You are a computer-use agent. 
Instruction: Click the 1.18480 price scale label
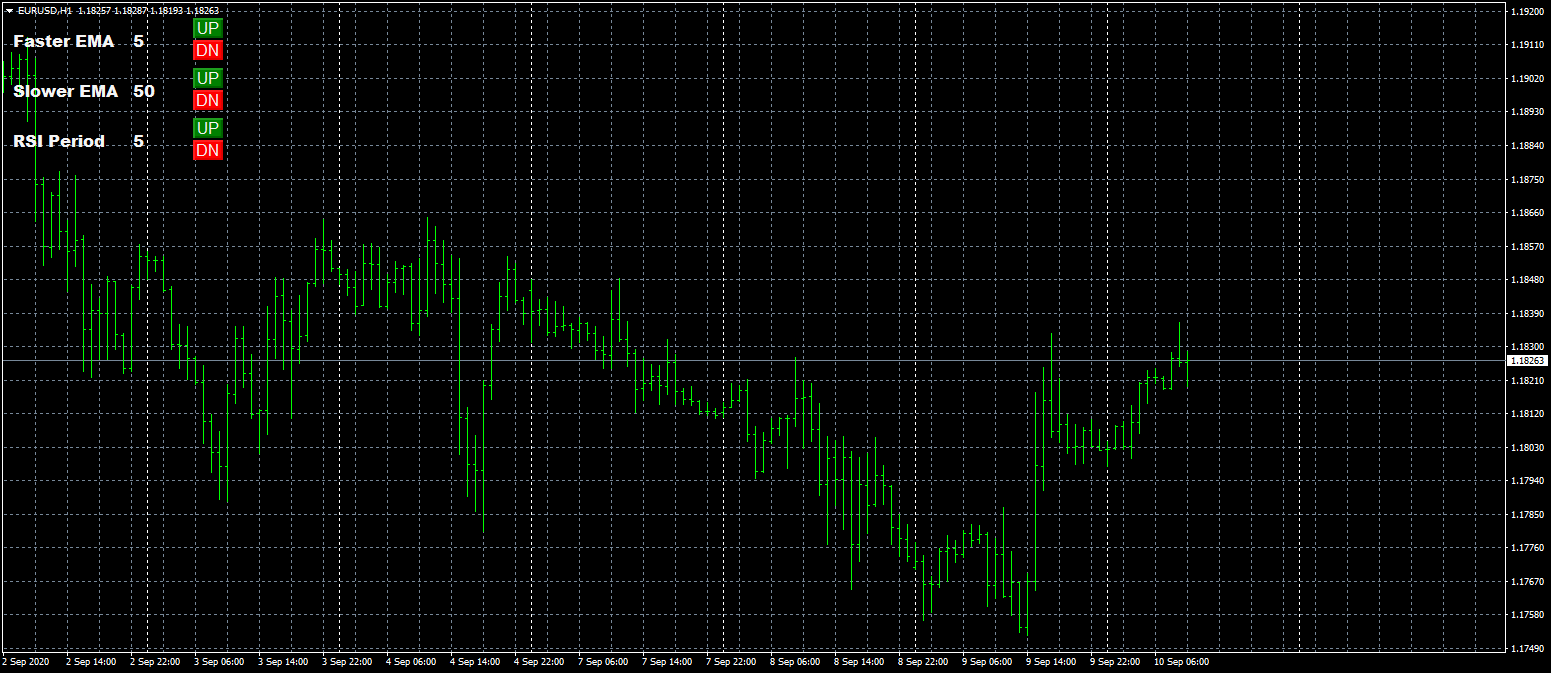pyautogui.click(x=1526, y=279)
